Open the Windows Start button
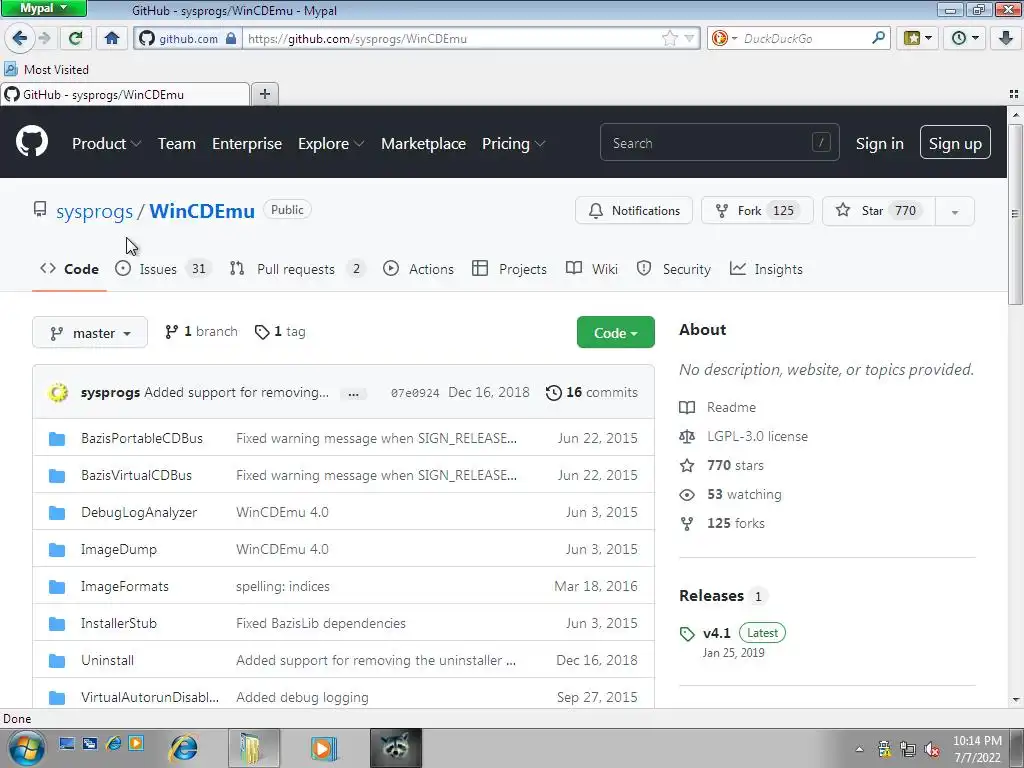 [25, 748]
